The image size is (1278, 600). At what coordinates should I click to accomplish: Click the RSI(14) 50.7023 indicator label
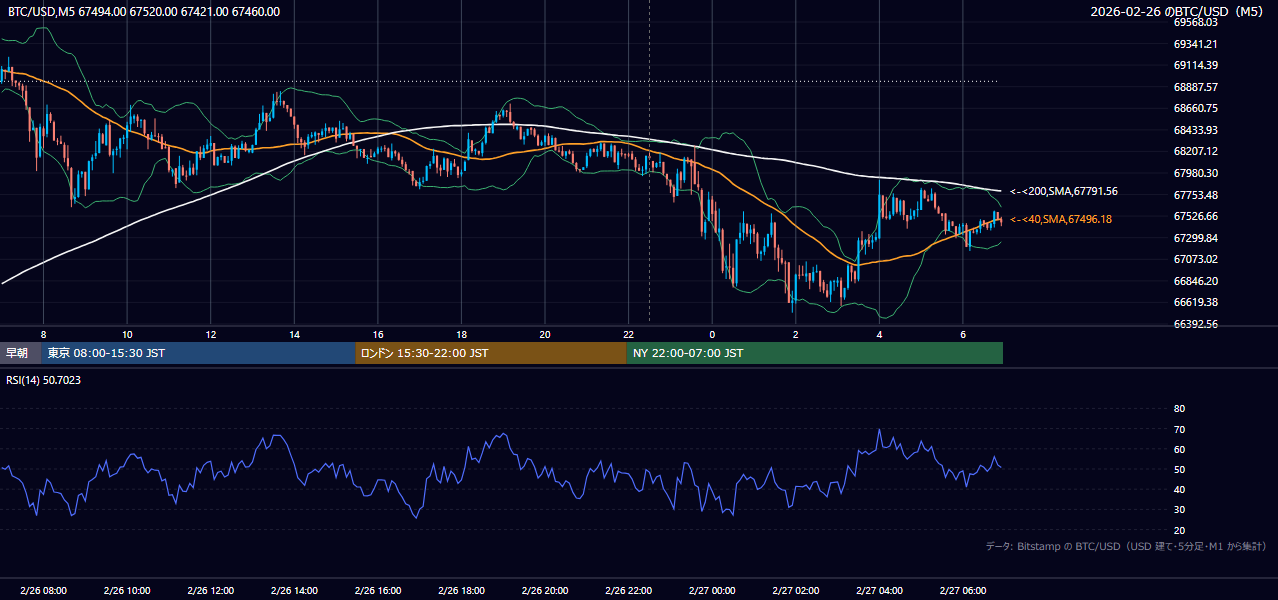[x=44, y=380]
